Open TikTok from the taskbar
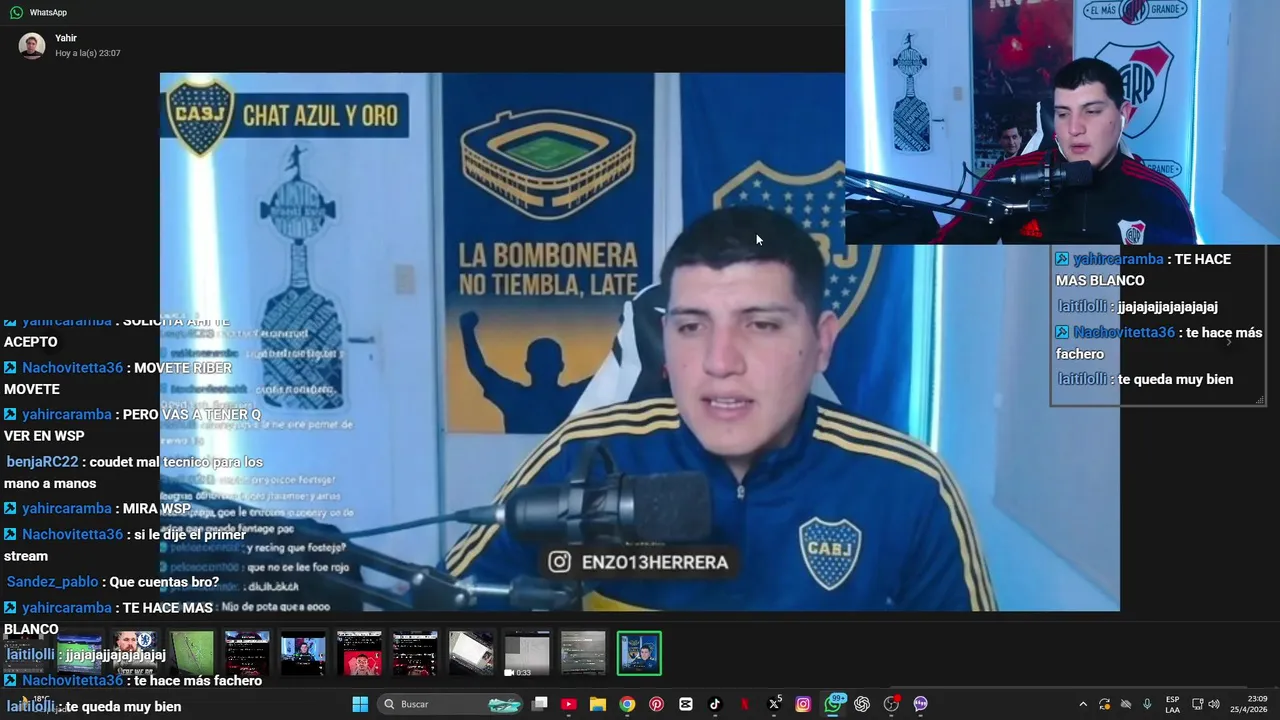This screenshot has height=720, width=1280. (x=715, y=704)
